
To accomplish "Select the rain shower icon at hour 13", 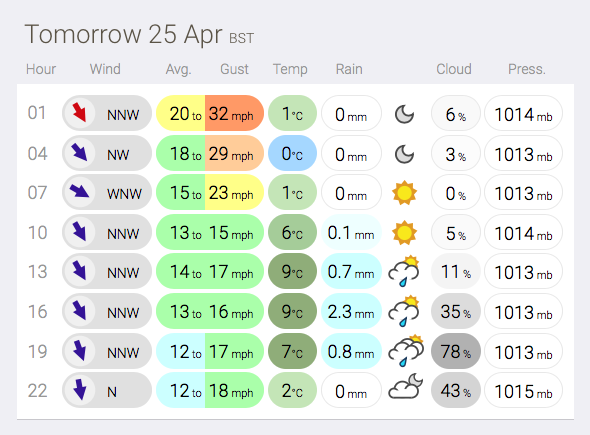I will pyautogui.click(x=404, y=271).
